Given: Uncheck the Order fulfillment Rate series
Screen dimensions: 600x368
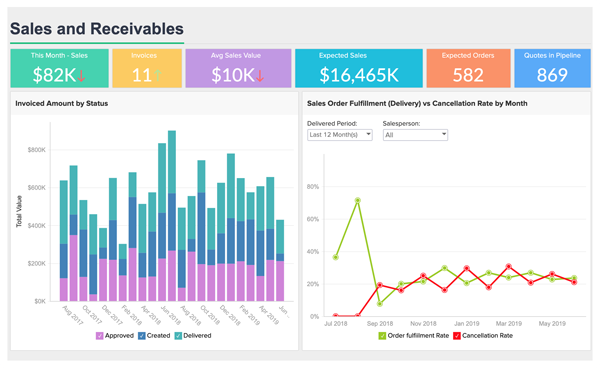Looking at the screenshot, I should coord(382,336).
